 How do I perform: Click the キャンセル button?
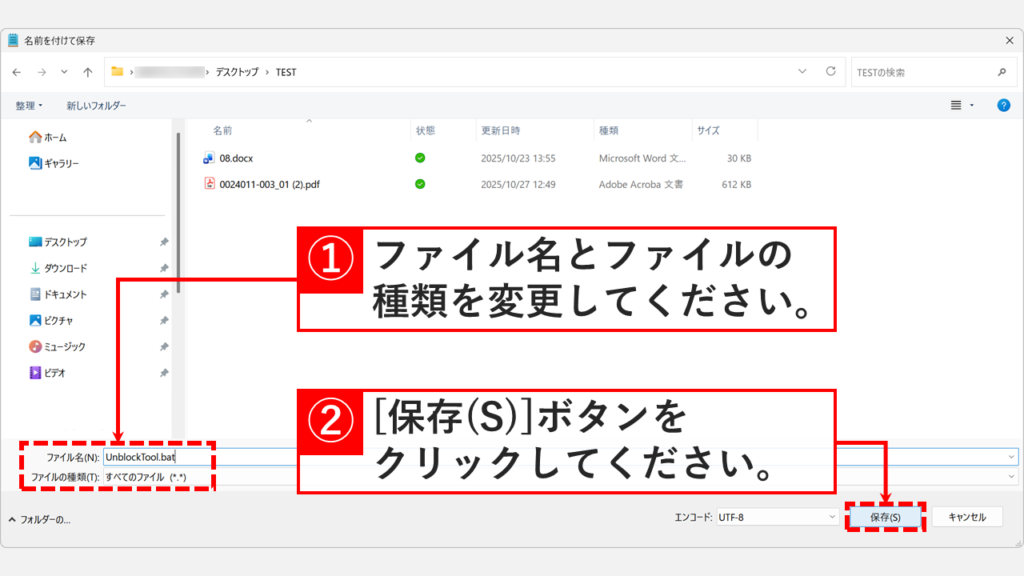pyautogui.click(x=967, y=517)
